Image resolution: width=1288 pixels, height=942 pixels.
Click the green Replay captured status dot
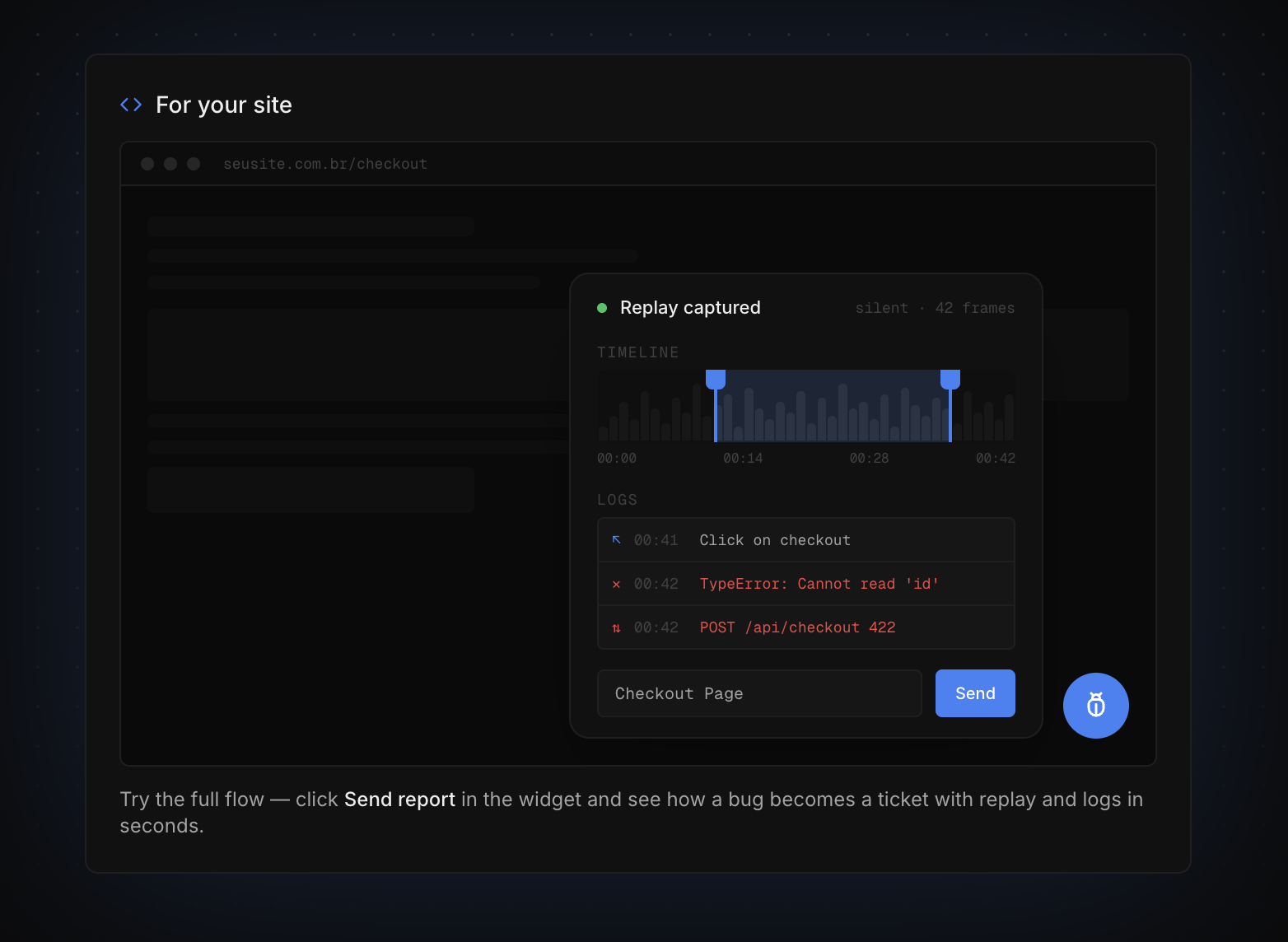pyautogui.click(x=602, y=308)
